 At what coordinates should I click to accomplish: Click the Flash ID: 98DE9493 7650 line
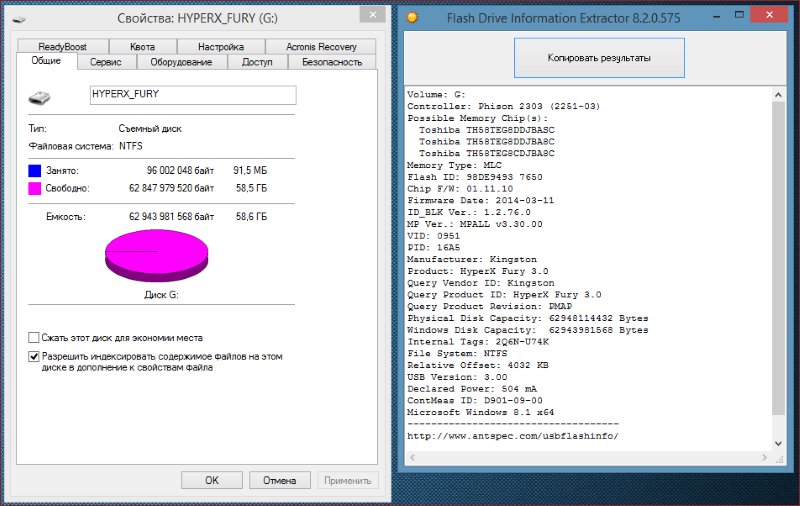[474, 177]
